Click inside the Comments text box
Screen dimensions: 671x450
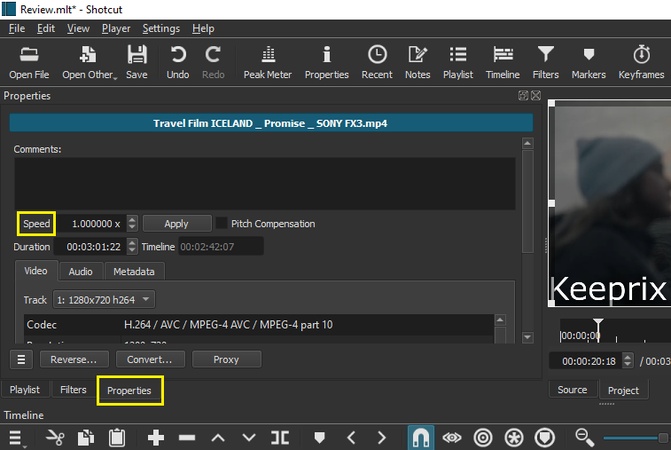point(265,183)
